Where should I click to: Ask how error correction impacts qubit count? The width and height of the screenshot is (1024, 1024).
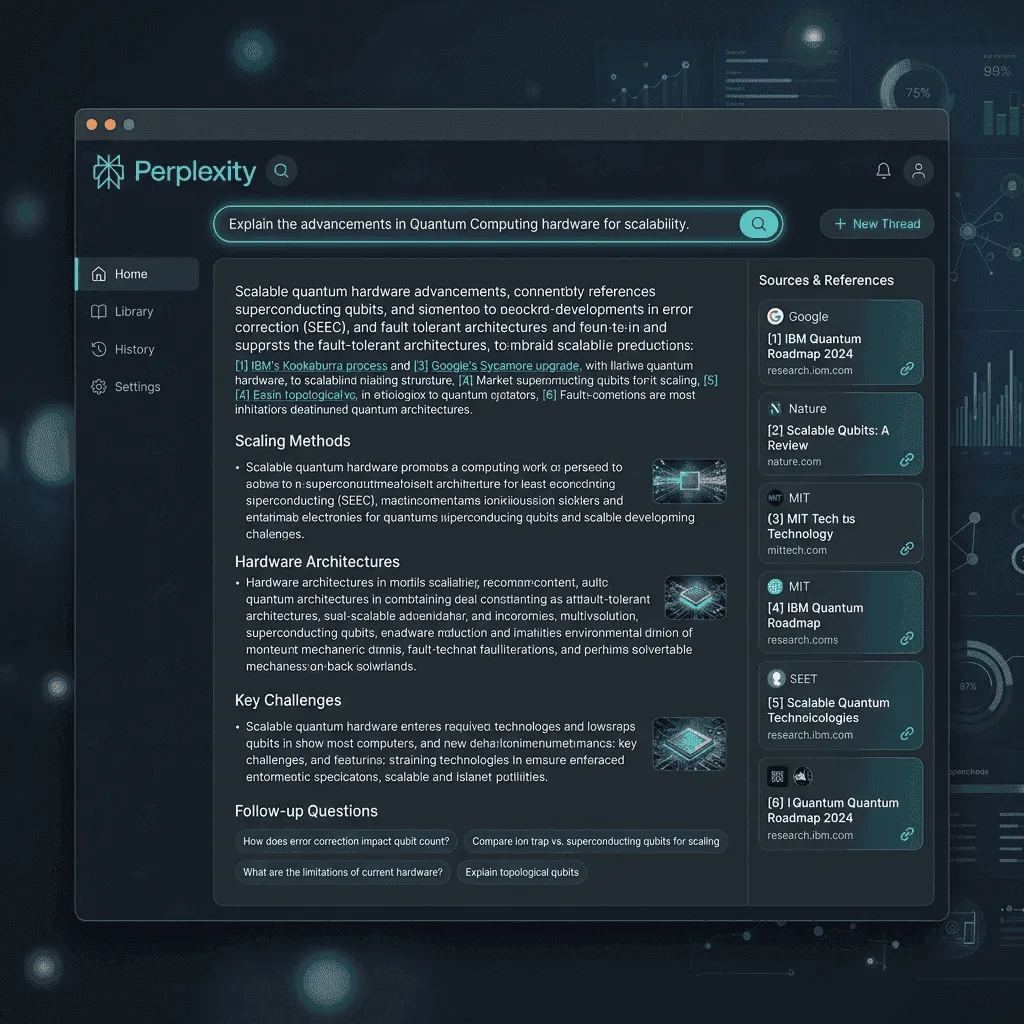[346, 841]
